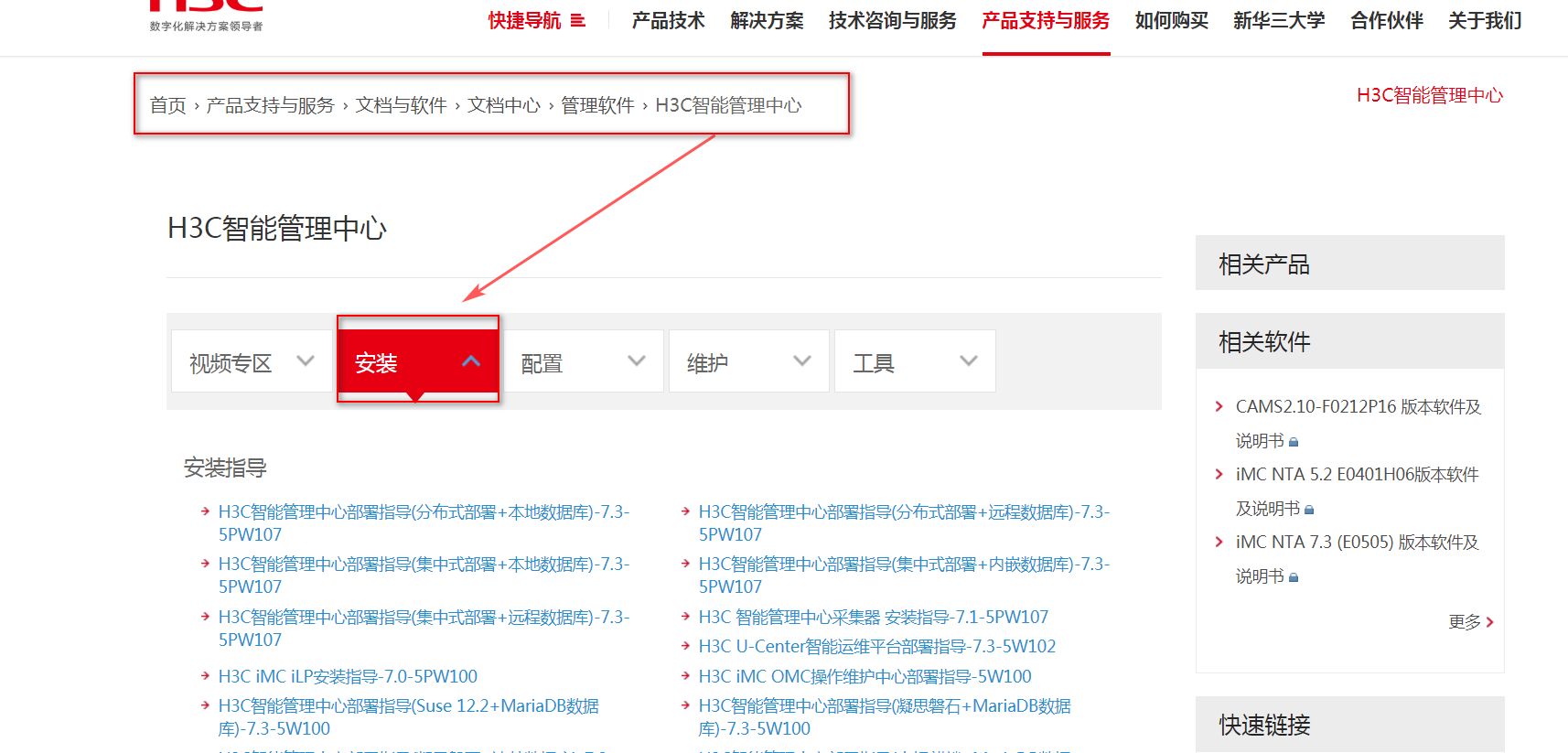Image resolution: width=1568 pixels, height=753 pixels.
Task: Go to 新华三大学 in the navigation
Action: (1279, 20)
